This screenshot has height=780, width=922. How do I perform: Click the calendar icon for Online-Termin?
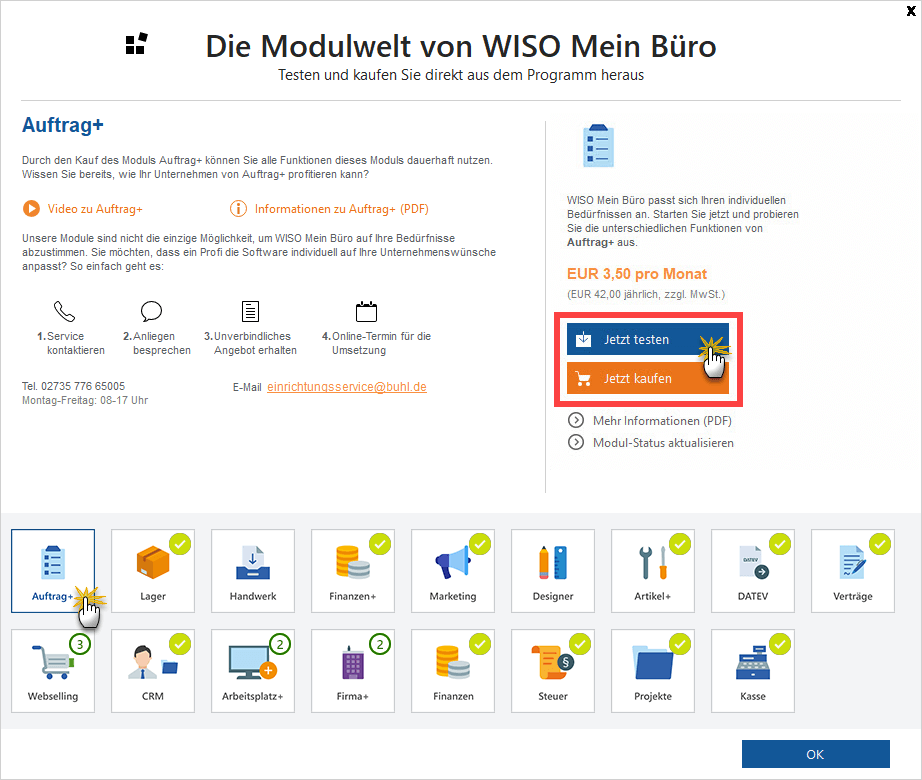pyautogui.click(x=366, y=311)
